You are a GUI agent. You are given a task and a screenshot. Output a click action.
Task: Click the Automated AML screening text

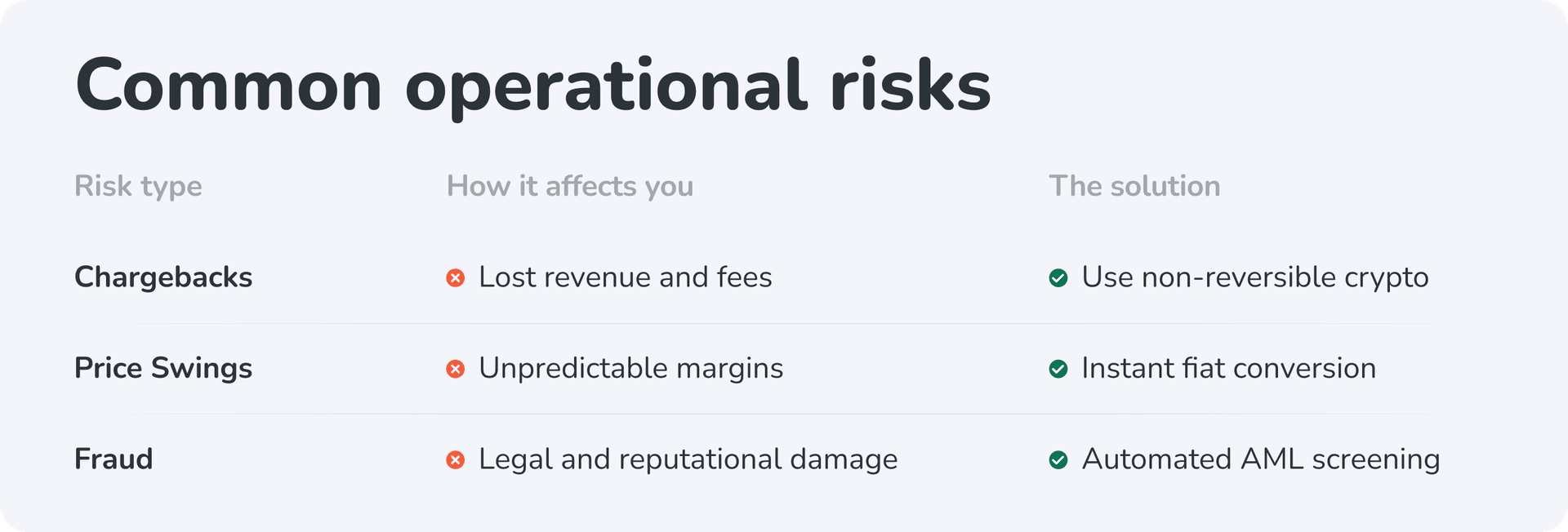pos(1260,459)
